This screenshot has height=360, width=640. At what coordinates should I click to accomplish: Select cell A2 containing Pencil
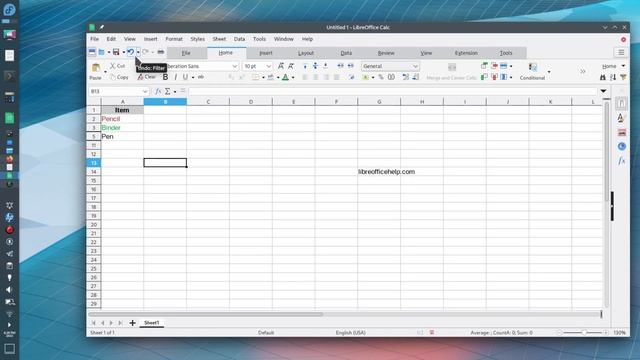tap(122, 119)
